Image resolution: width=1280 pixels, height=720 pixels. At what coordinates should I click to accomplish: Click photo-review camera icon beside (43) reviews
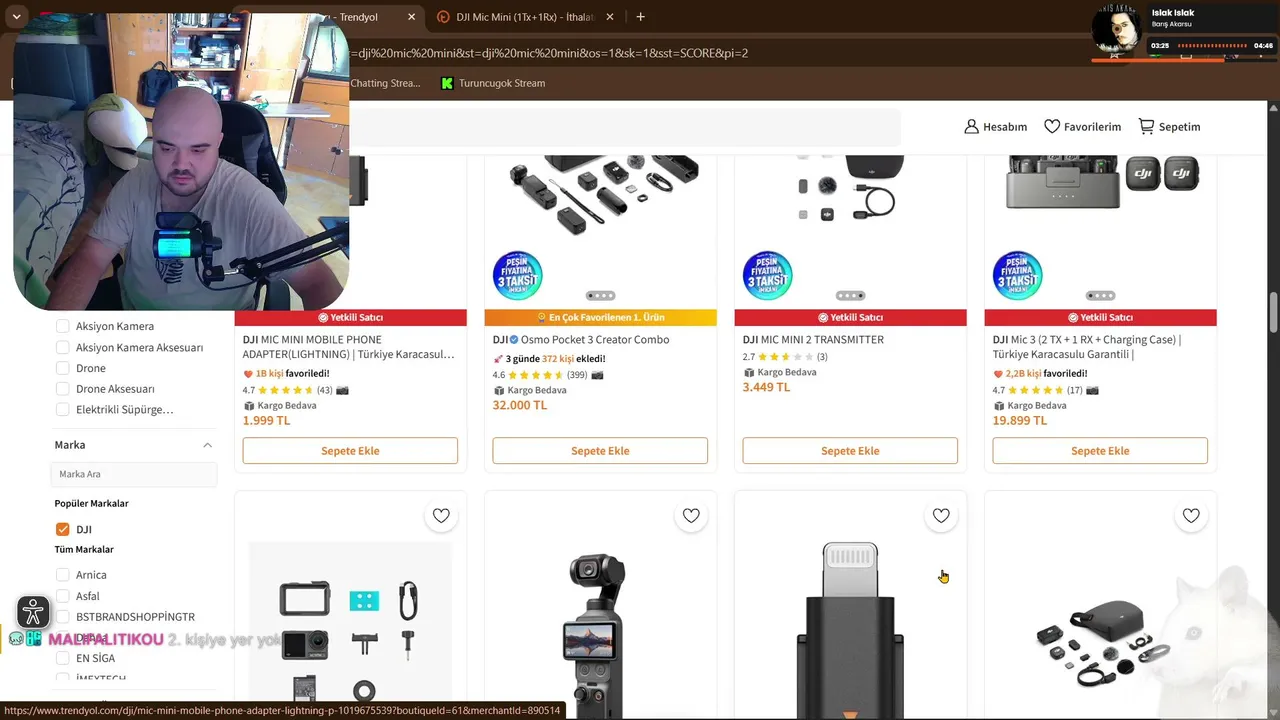(342, 390)
